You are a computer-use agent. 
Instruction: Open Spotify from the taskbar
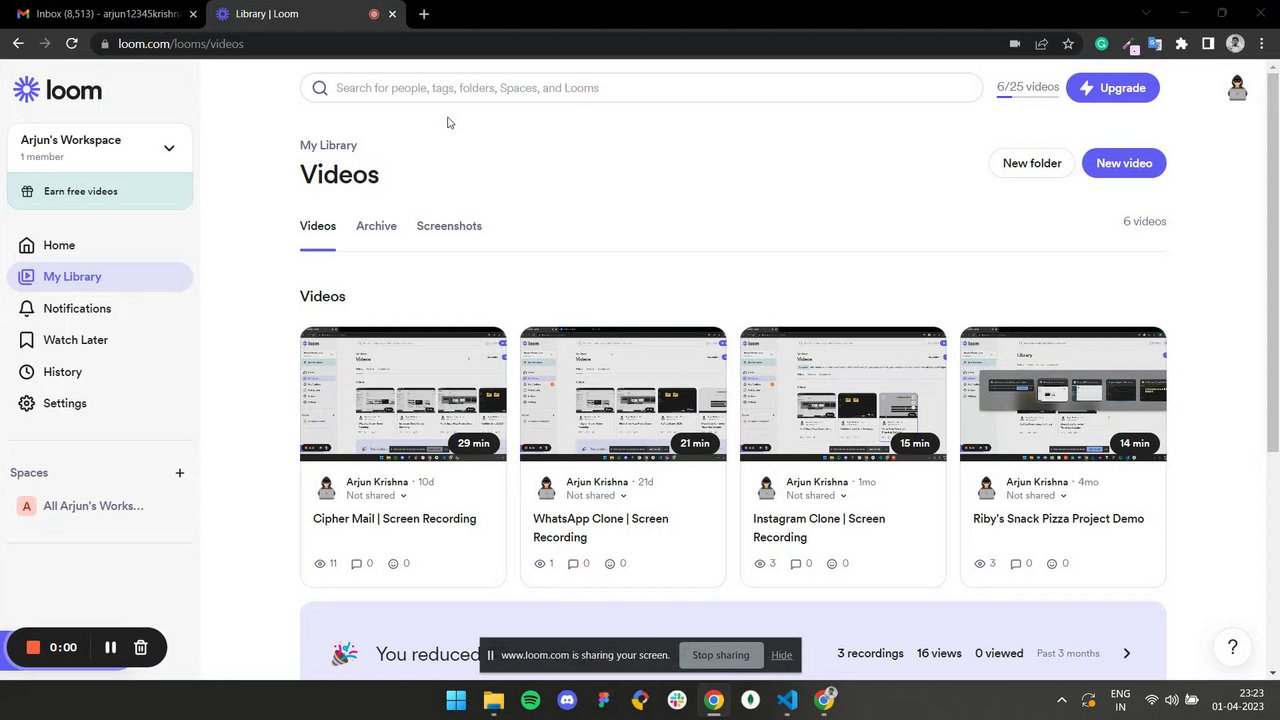(530, 700)
